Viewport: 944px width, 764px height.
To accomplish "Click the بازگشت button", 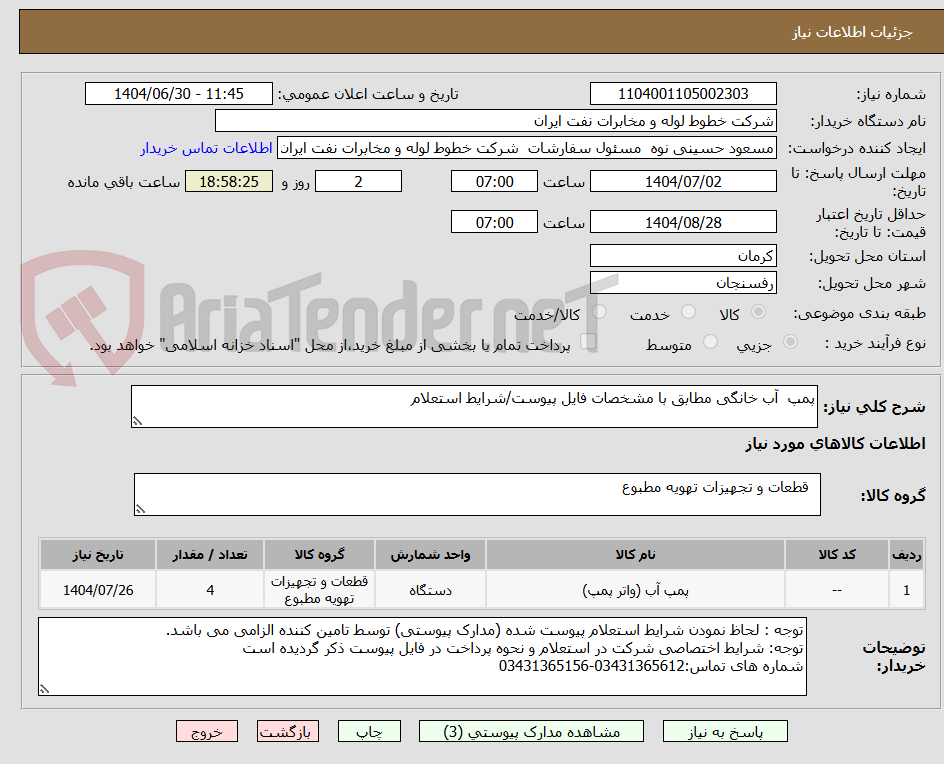I will (290, 731).
